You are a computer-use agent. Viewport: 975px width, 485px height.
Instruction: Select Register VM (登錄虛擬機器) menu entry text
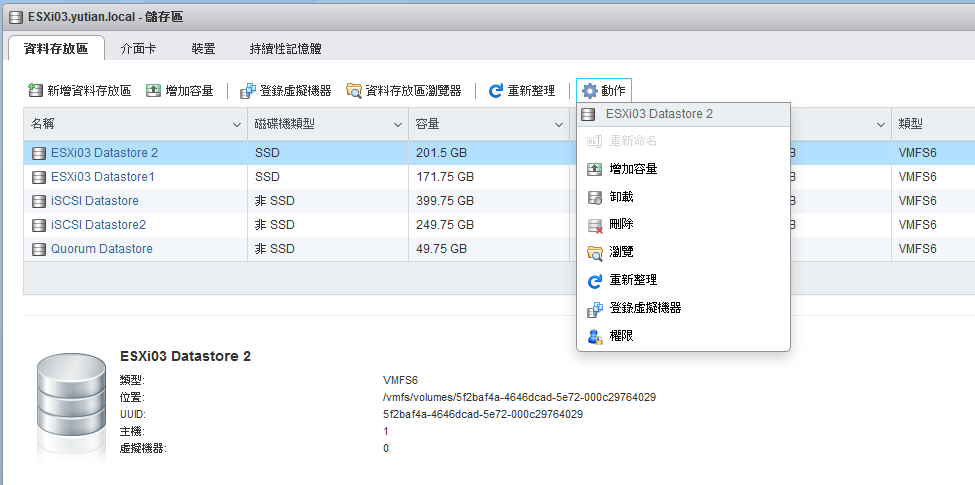645,308
